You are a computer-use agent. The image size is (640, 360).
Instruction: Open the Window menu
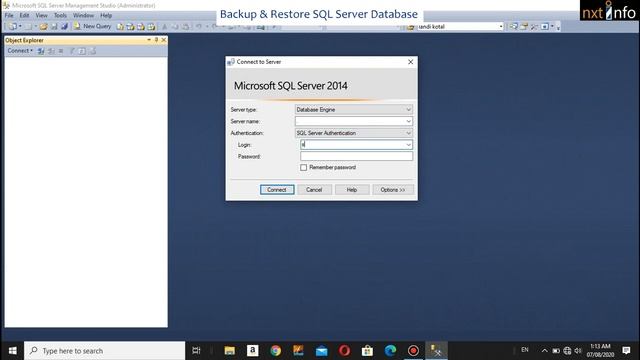point(83,16)
